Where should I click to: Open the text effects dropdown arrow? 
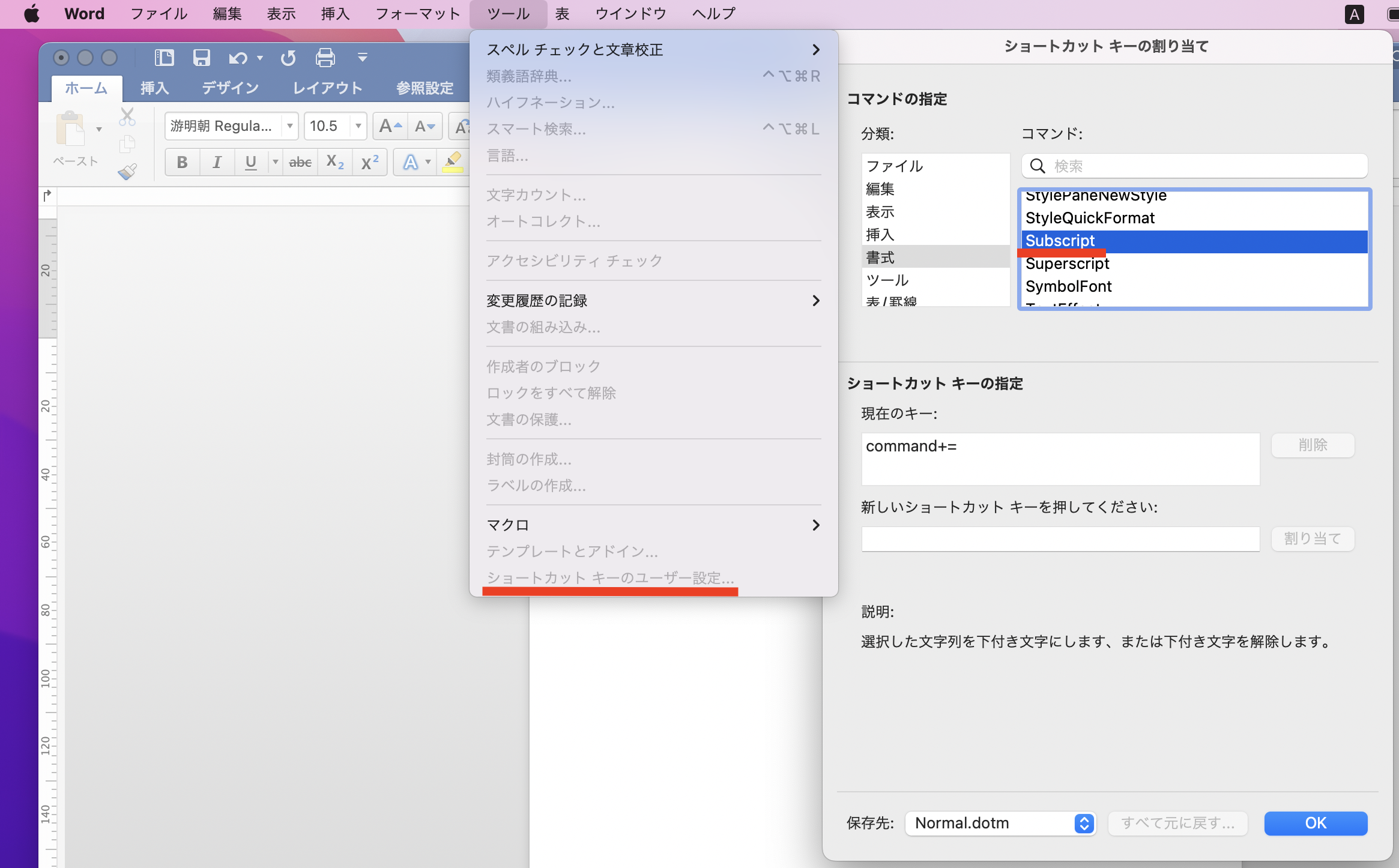428,162
